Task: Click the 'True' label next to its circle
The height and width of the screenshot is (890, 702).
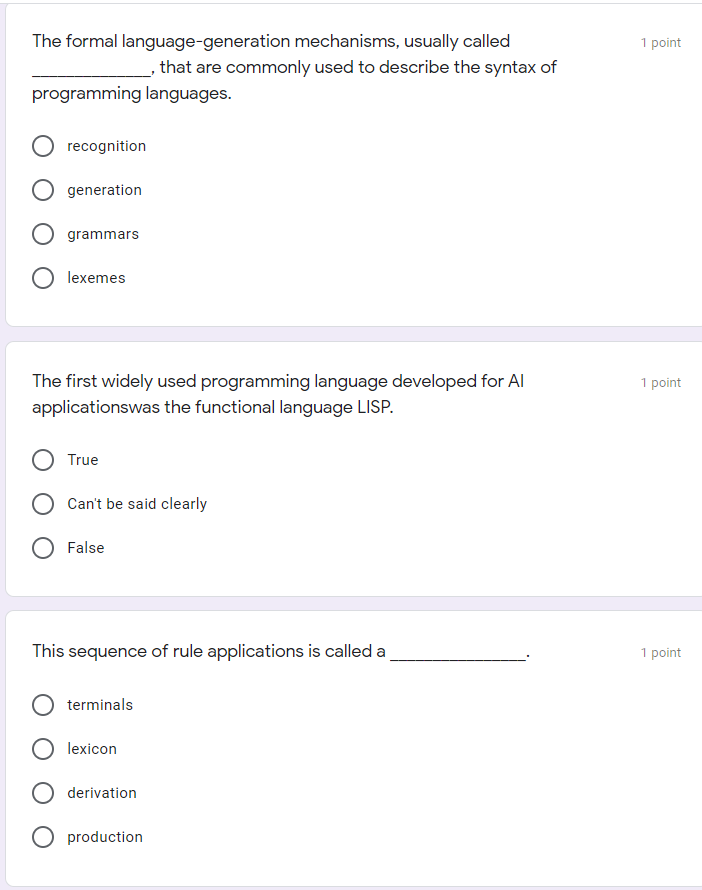Action: (83, 460)
